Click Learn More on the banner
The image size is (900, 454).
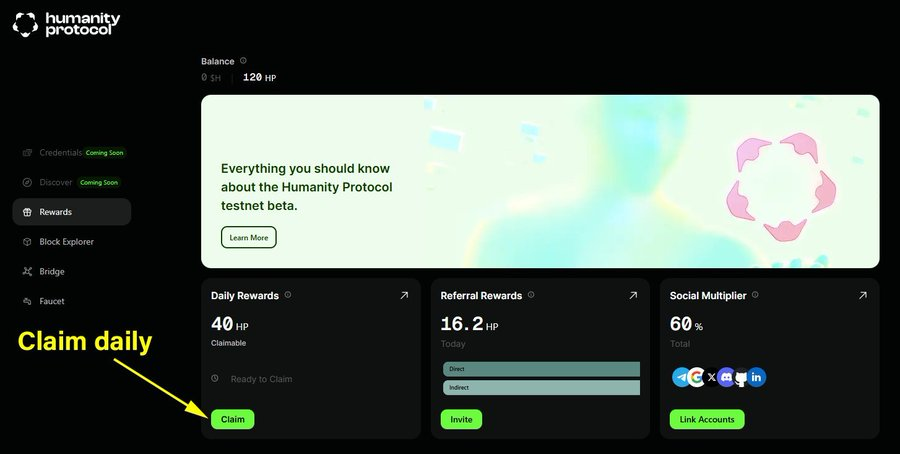(249, 238)
